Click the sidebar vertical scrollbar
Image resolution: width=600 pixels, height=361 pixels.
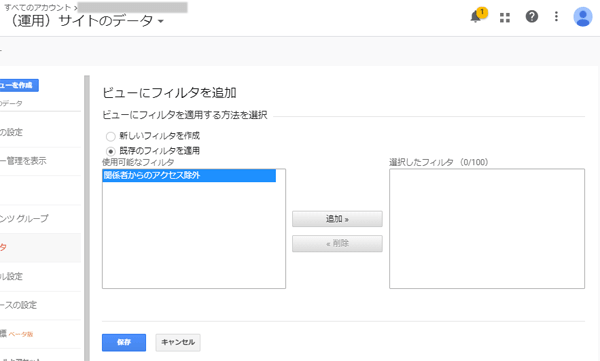pos(87,218)
